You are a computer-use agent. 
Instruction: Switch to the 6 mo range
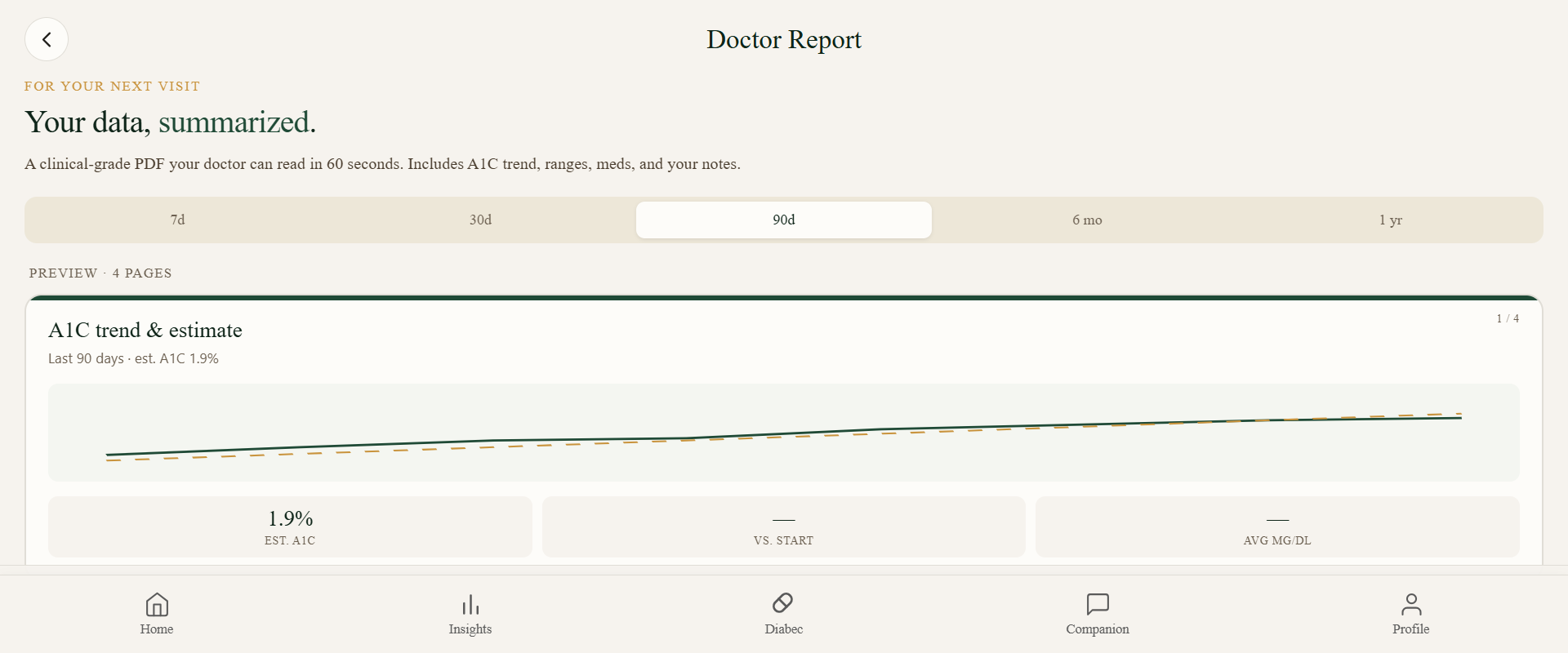[x=1087, y=220]
